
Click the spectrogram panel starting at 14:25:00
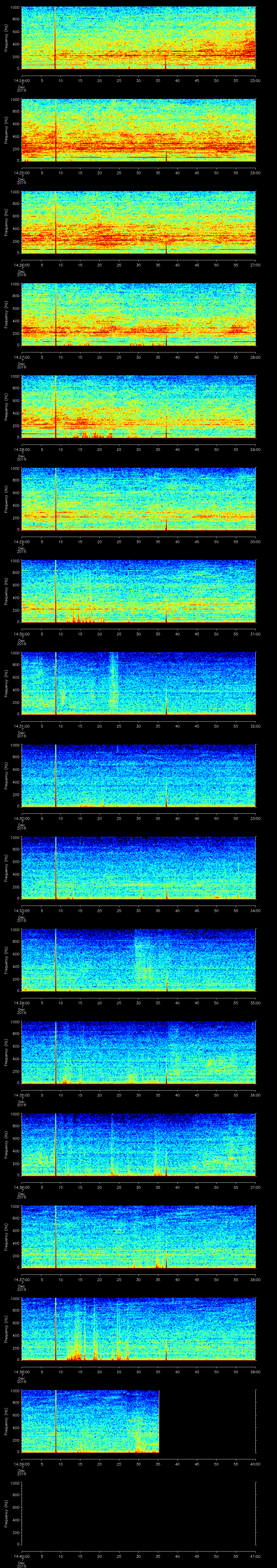pos(139,130)
